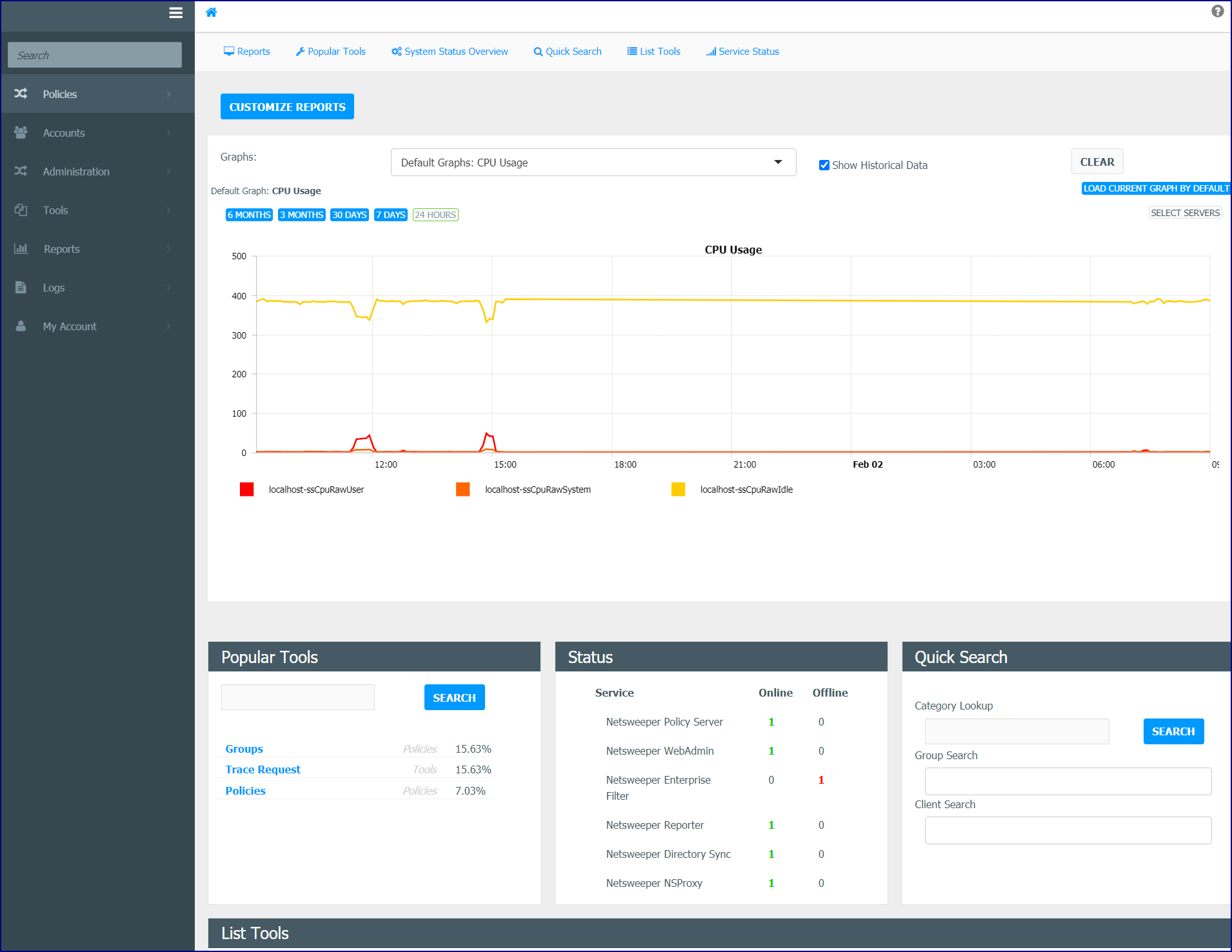
Task: Click the Policies shuffle icon in sidebar
Action: (21, 94)
